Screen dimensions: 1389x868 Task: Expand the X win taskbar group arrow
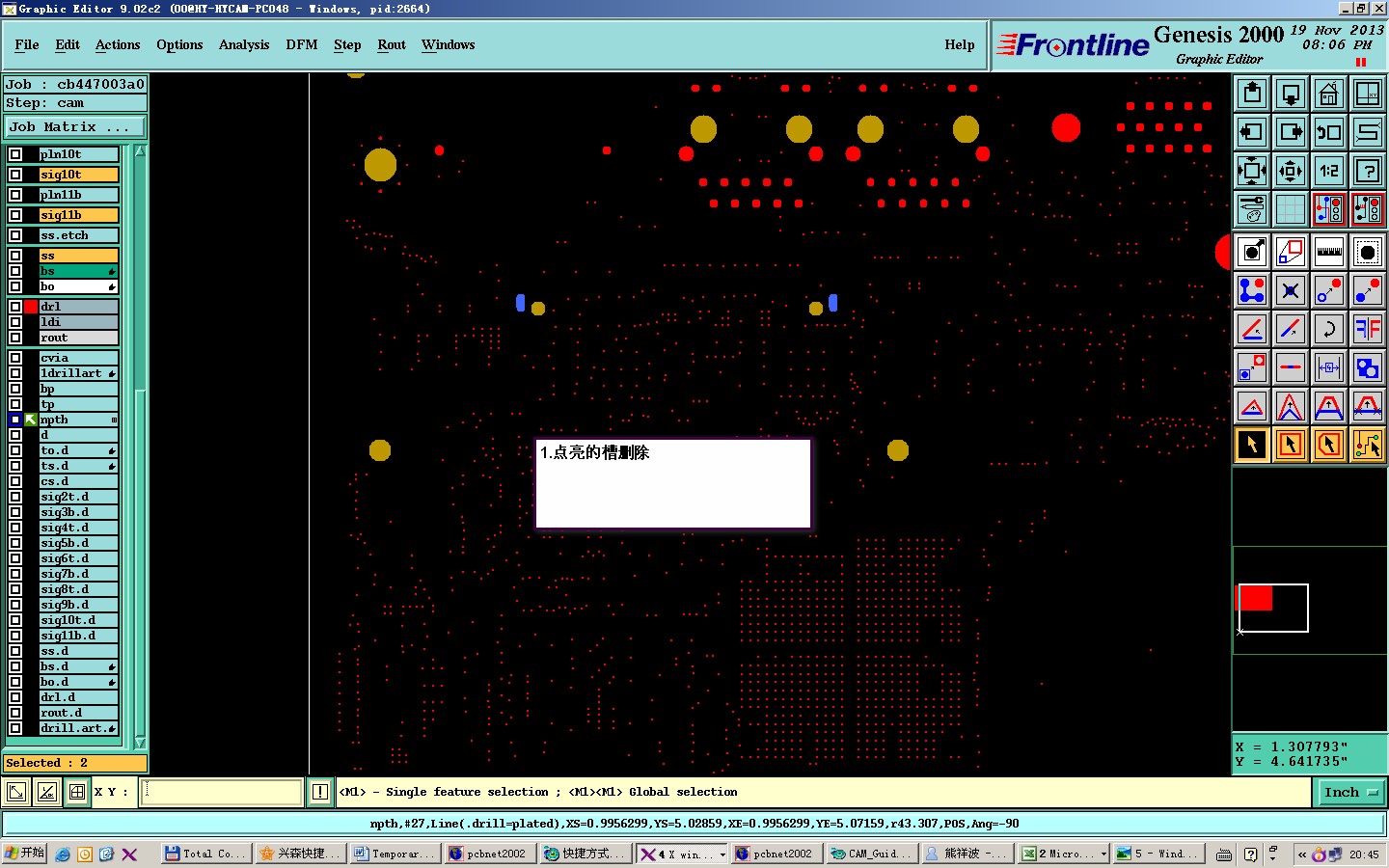(x=722, y=854)
